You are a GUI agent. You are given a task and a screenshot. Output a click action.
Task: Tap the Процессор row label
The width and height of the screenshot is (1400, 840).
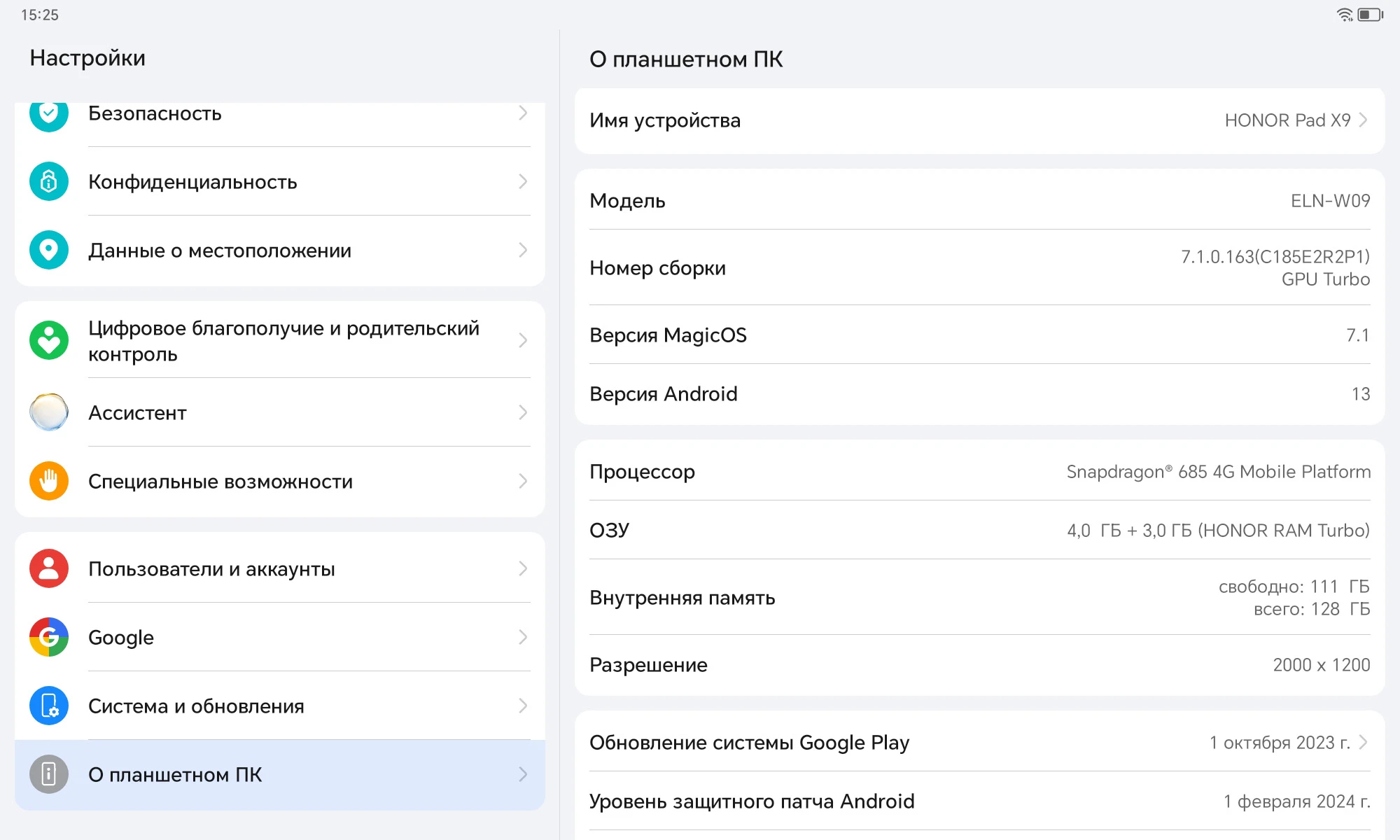click(642, 472)
